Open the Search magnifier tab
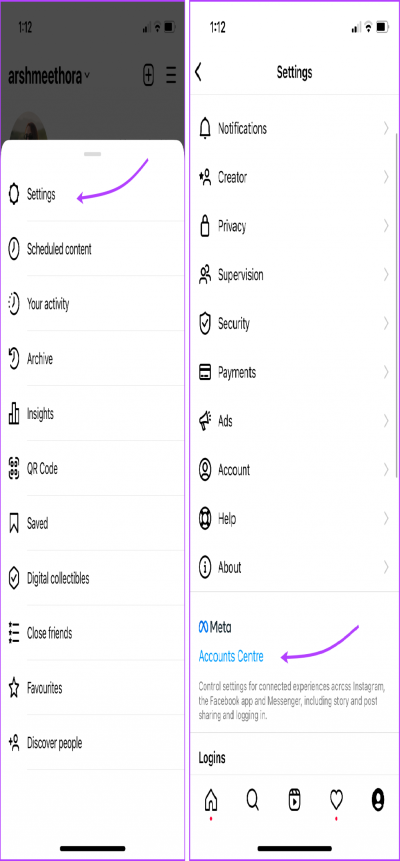 tap(252, 801)
